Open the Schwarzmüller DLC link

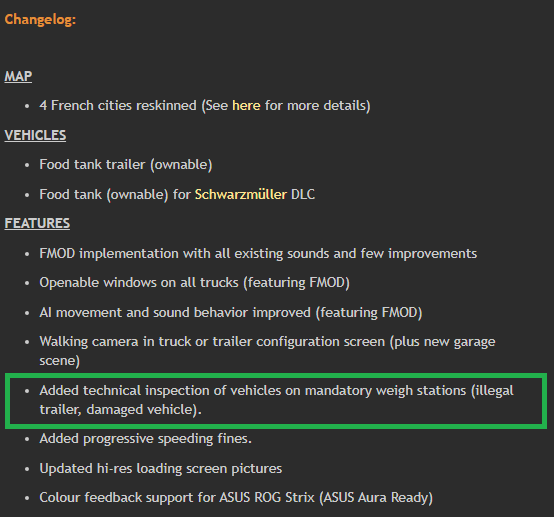pos(241,194)
